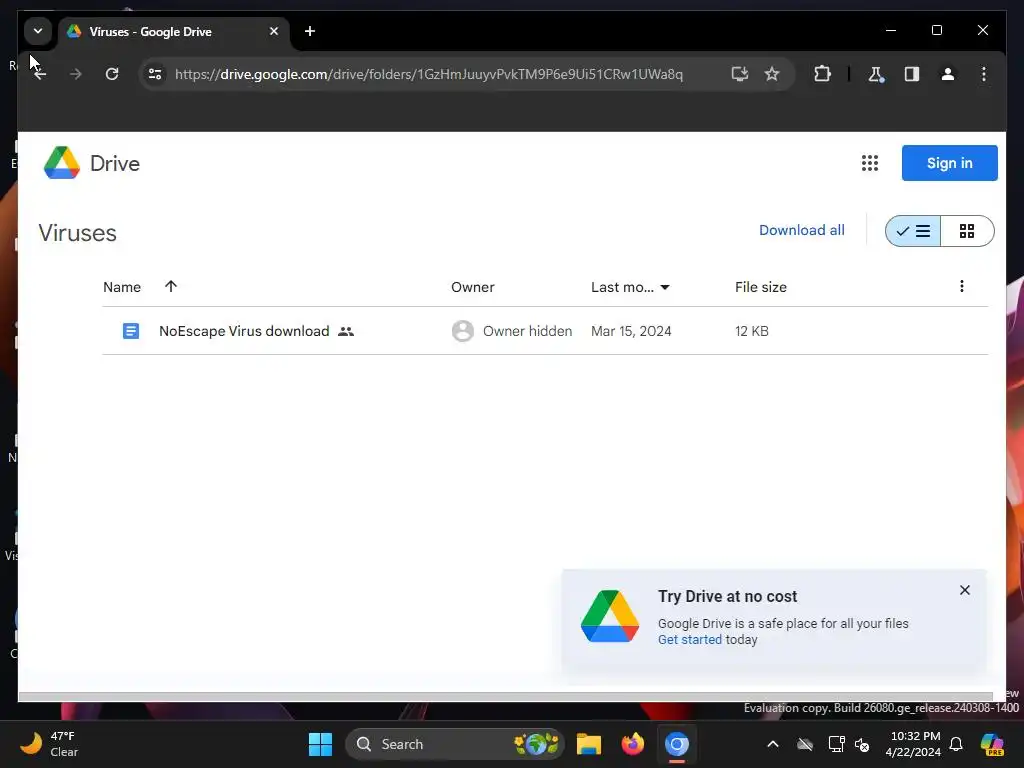Click the Owner hidden avatar icon
This screenshot has height=768, width=1024.
[462, 331]
